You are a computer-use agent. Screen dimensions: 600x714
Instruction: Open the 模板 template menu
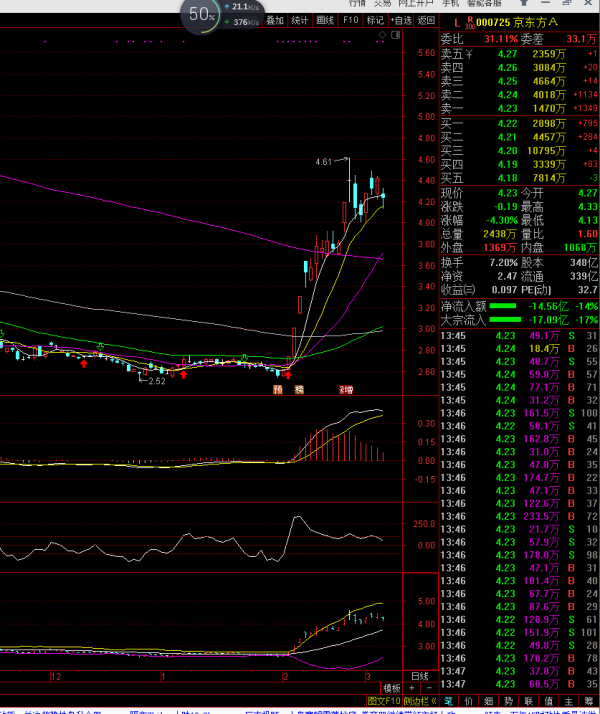coord(392,688)
